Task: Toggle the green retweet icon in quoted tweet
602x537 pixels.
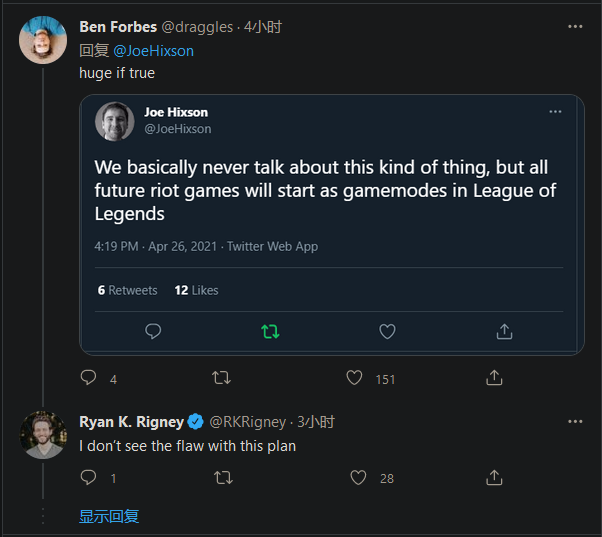Action: (x=270, y=331)
